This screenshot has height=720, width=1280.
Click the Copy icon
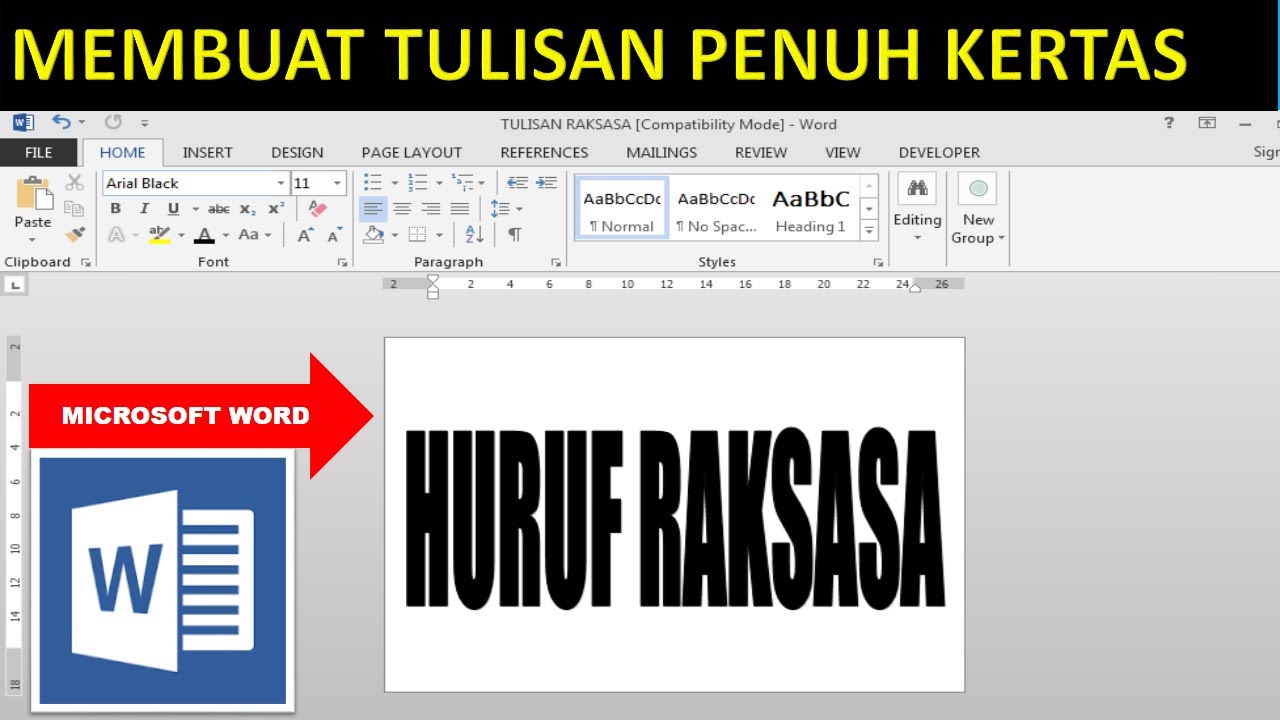click(74, 208)
